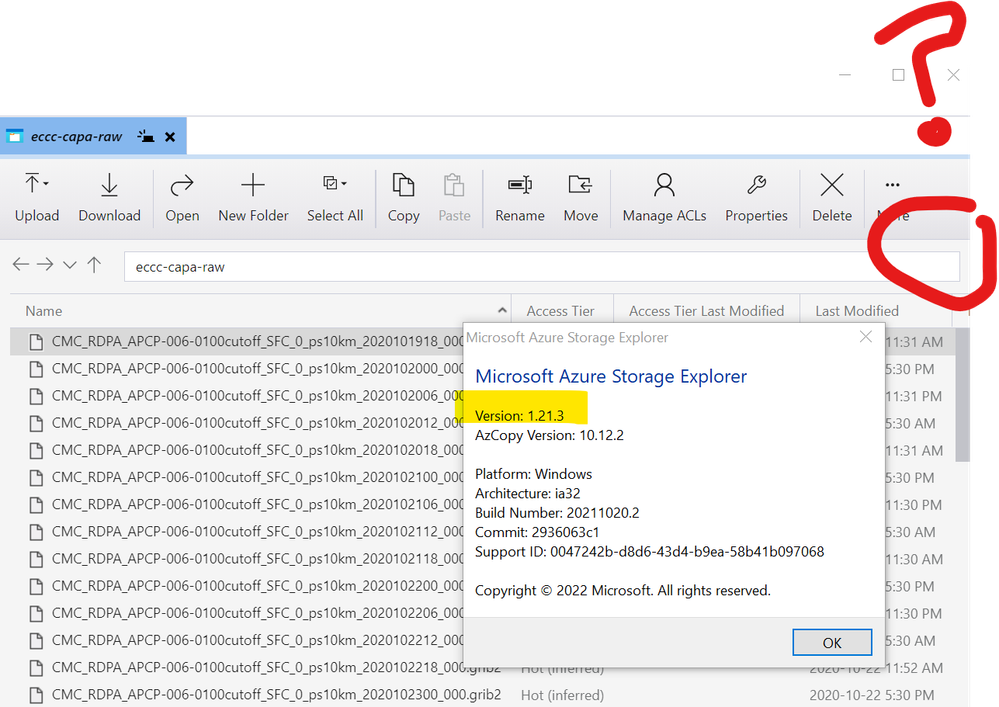This screenshot has height=707, width=999.
Task: Click the Download toolbar button
Action: 110,198
